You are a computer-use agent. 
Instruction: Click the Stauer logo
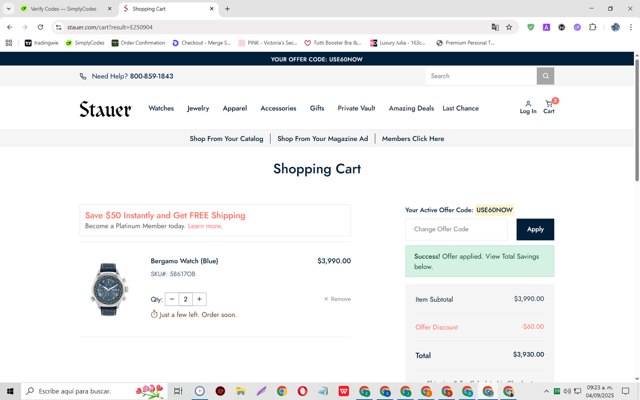pos(105,109)
